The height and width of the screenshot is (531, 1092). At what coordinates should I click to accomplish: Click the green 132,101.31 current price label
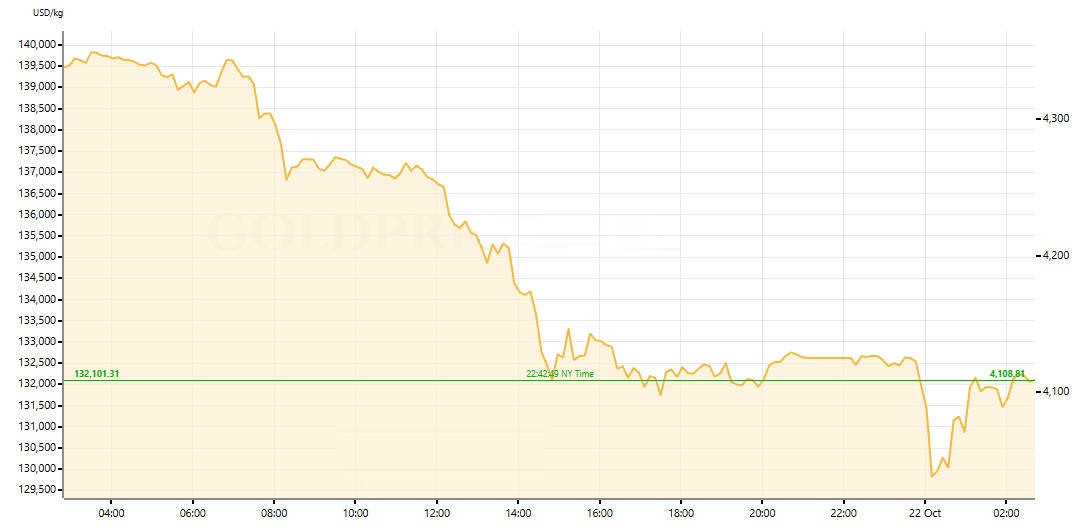[x=97, y=374]
